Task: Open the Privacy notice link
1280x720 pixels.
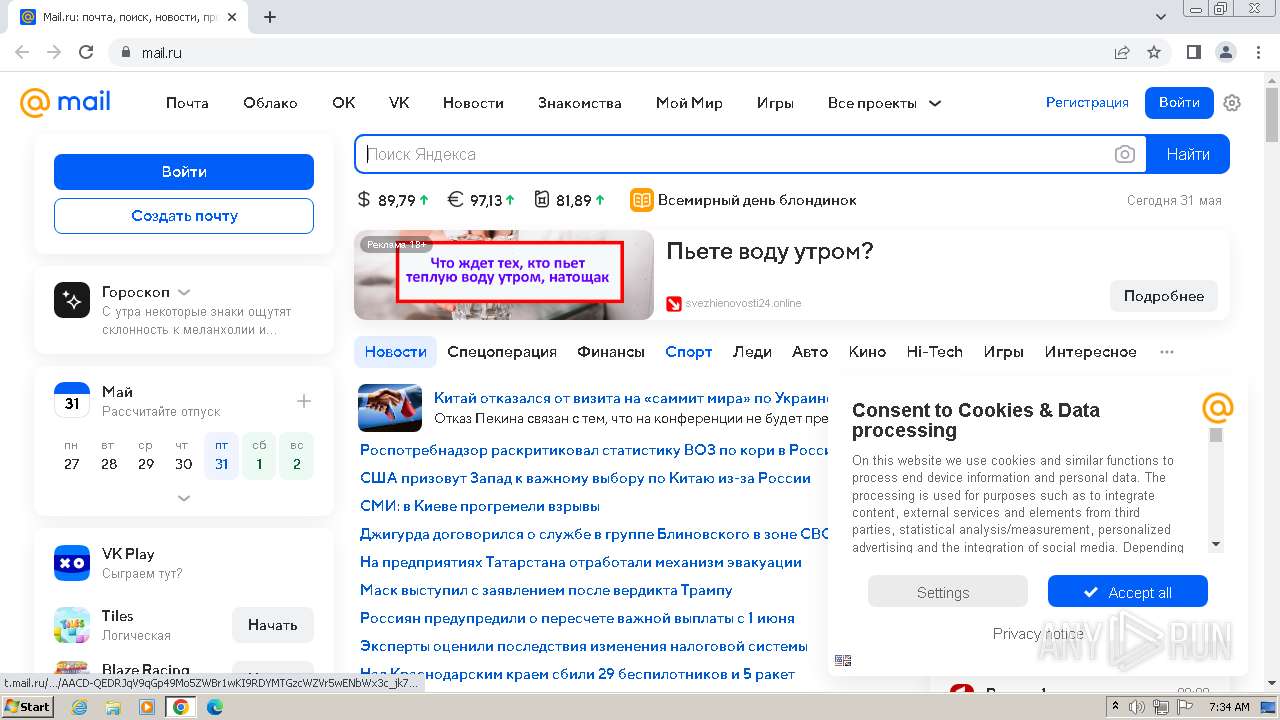Action: point(1038,634)
